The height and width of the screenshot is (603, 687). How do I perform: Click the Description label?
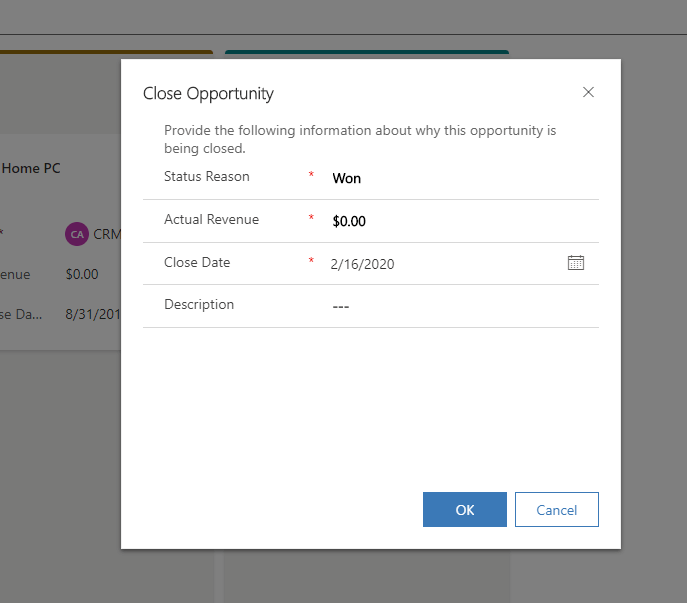pos(199,305)
